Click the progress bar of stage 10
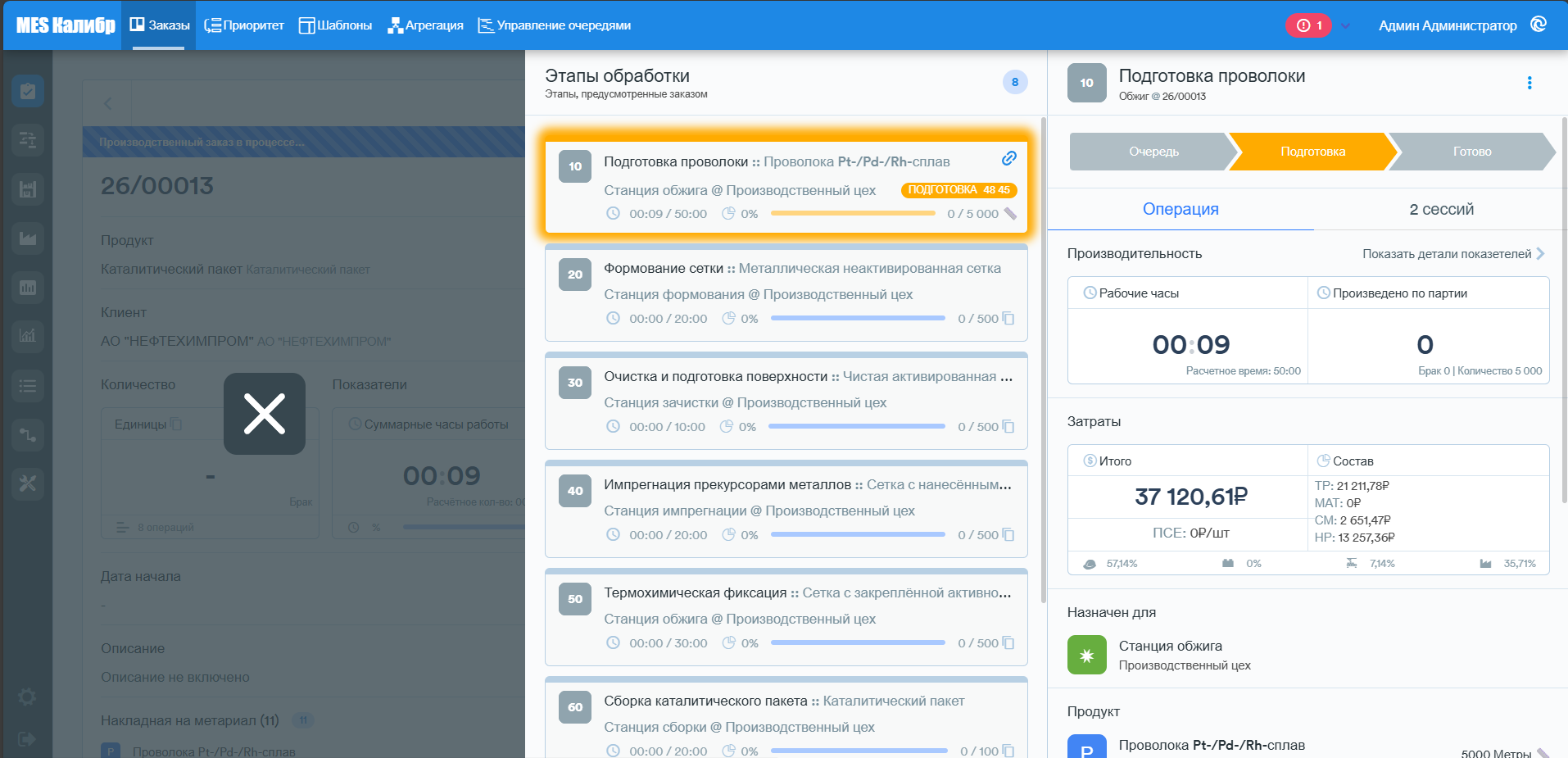The height and width of the screenshot is (758, 1568). pos(853,213)
